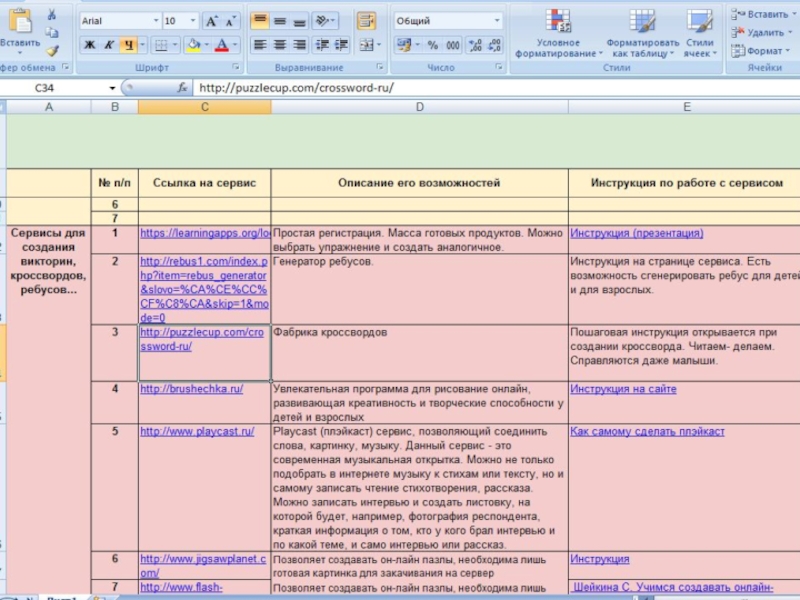Open the Форматировать как таблицу menu
The image size is (800, 600).
pyautogui.click(x=642, y=35)
